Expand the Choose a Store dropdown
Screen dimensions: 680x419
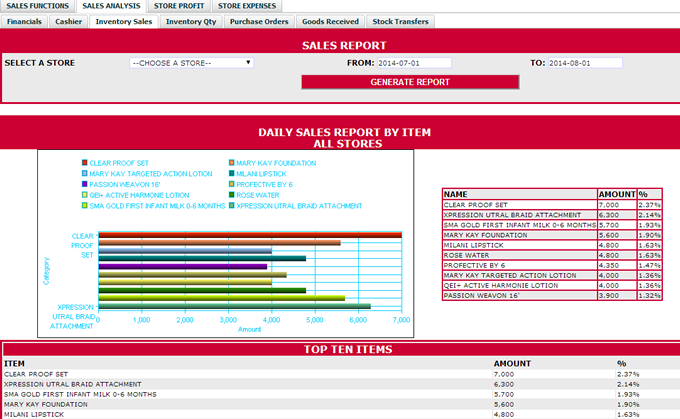click(191, 63)
